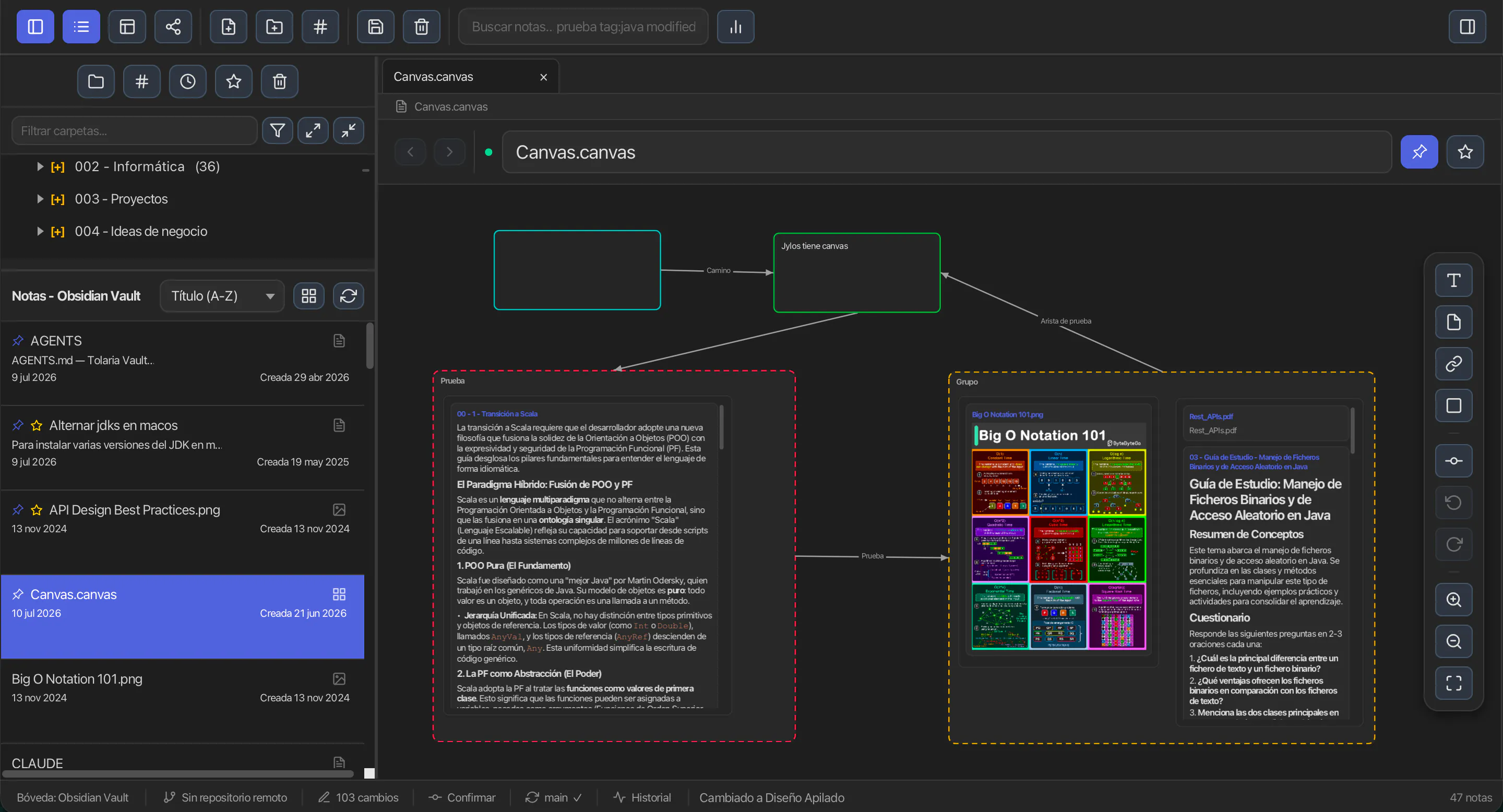Open the graph share icon
The width and height of the screenshot is (1503, 812).
tap(173, 27)
